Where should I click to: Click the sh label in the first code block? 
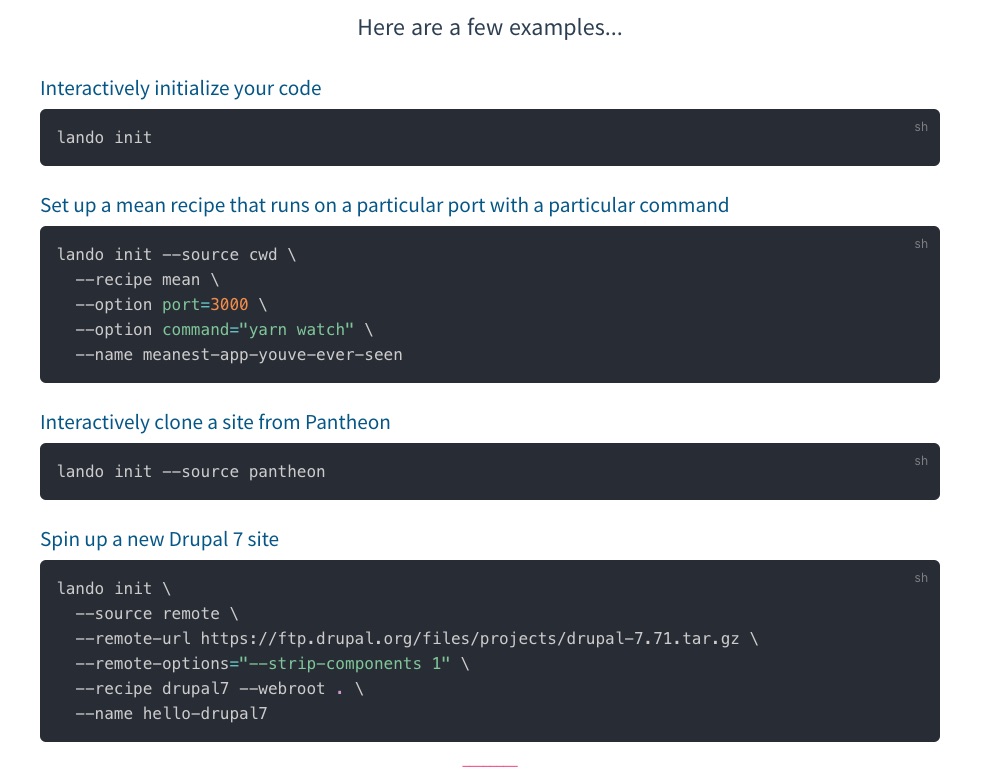click(921, 127)
